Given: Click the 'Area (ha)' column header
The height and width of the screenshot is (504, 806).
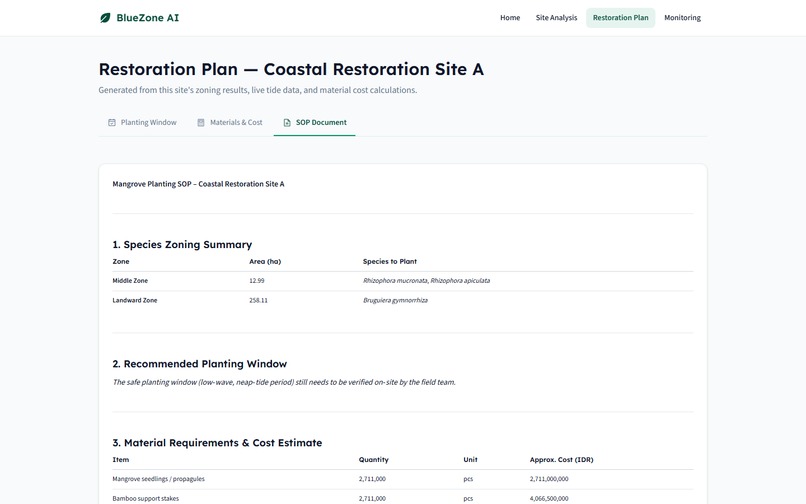Looking at the screenshot, I should coord(265,261).
